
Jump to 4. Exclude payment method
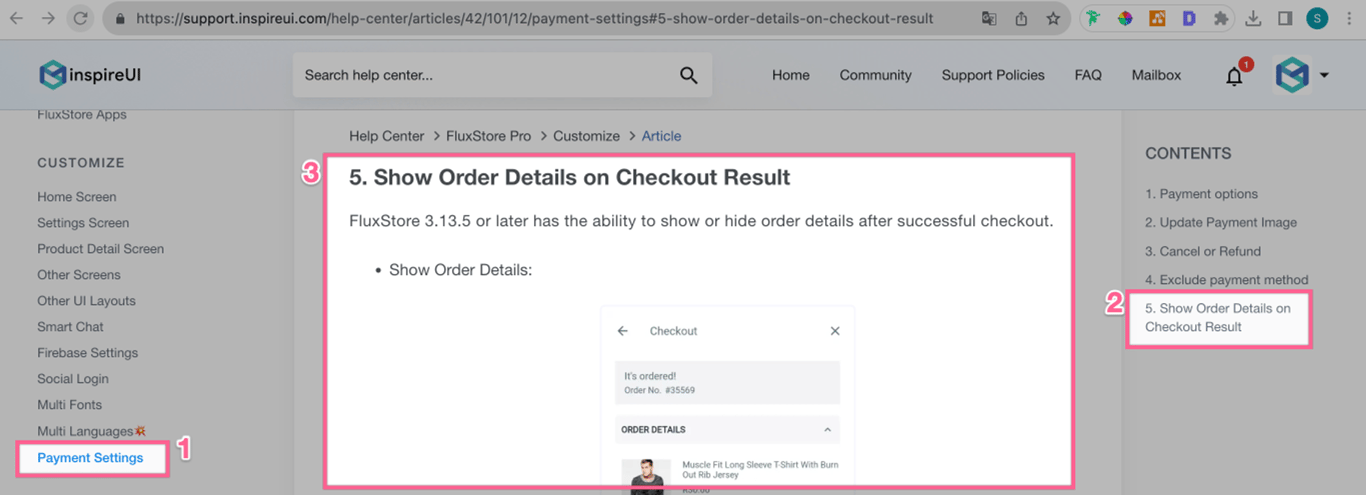[x=1227, y=280]
